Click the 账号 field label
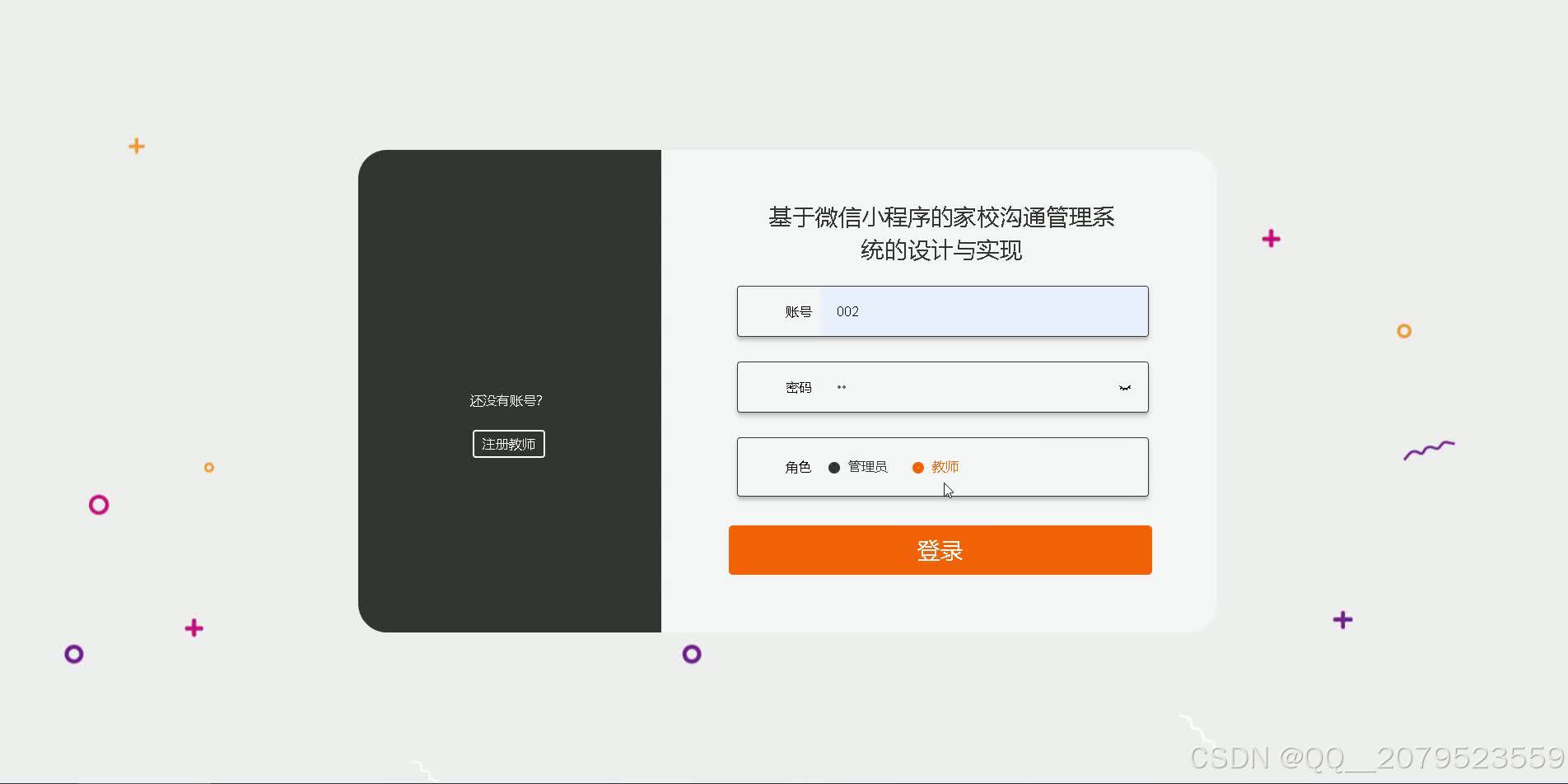Screen dimensions: 1568x784 coord(798,312)
